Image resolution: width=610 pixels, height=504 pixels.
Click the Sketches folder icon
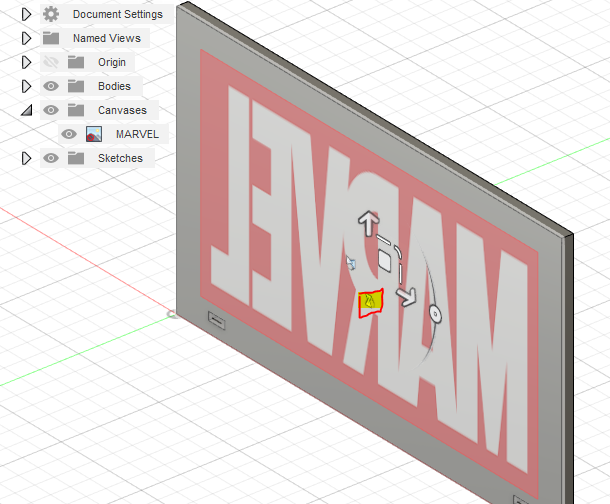tap(76, 158)
